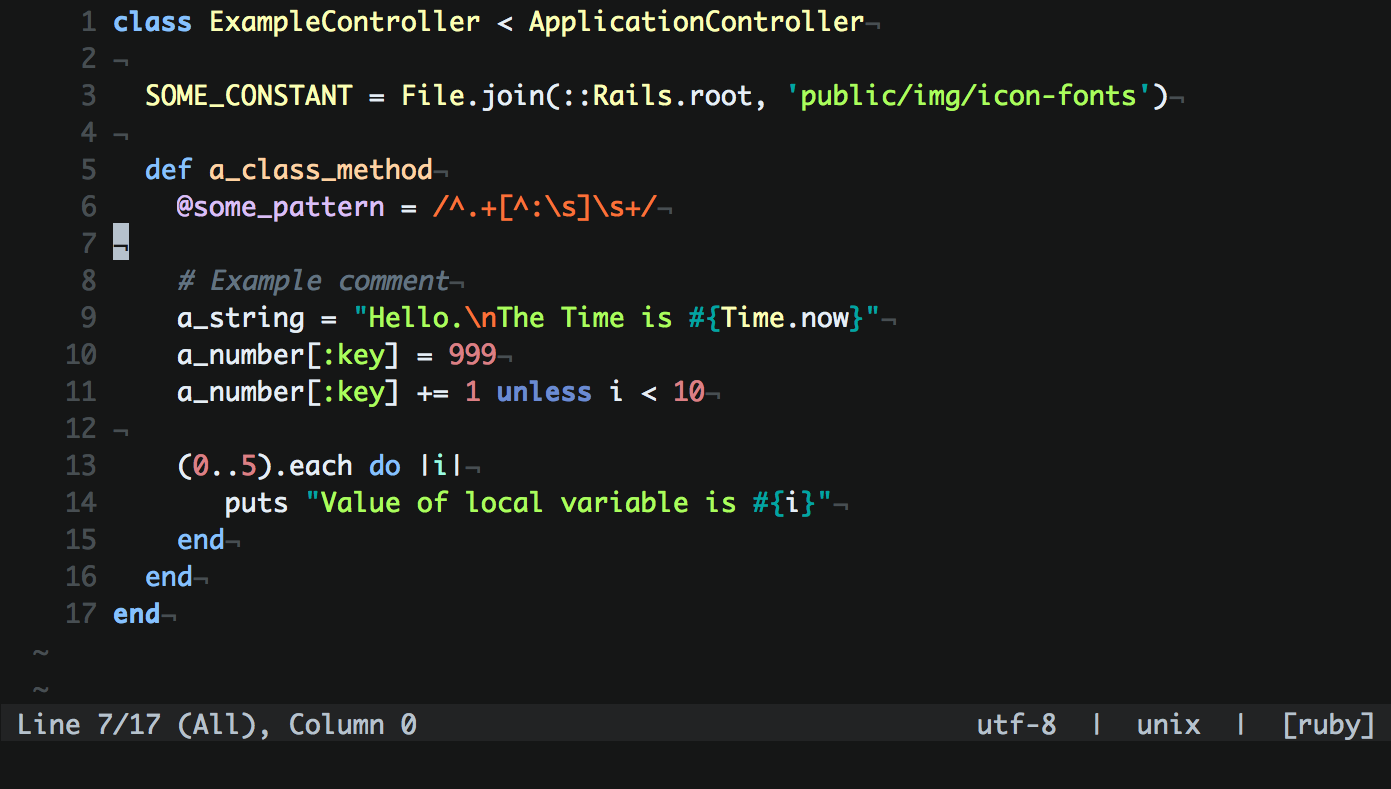This screenshot has height=789, width=1391.
Task: Click the "a_class_method" method name
Action: (x=321, y=170)
